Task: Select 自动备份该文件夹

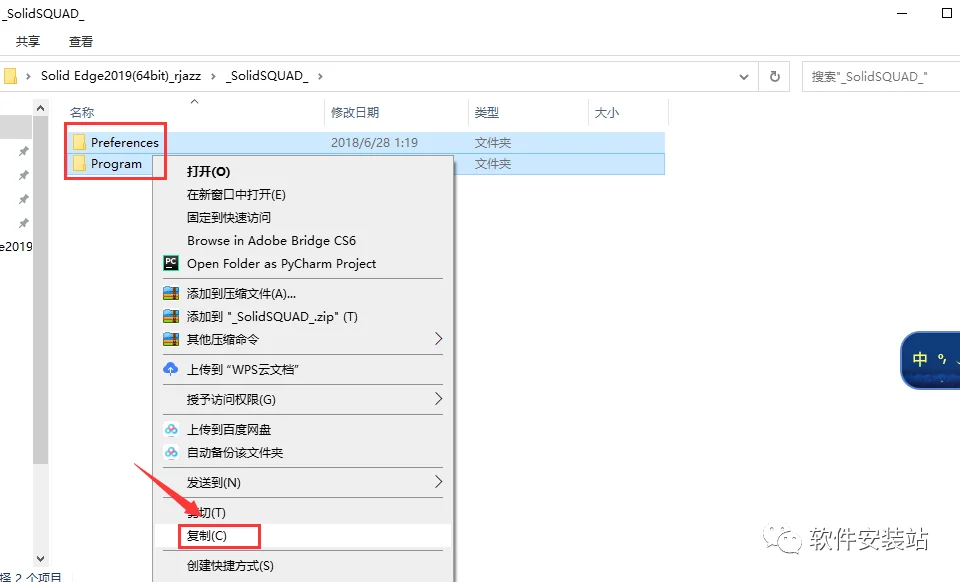Action: (x=234, y=453)
